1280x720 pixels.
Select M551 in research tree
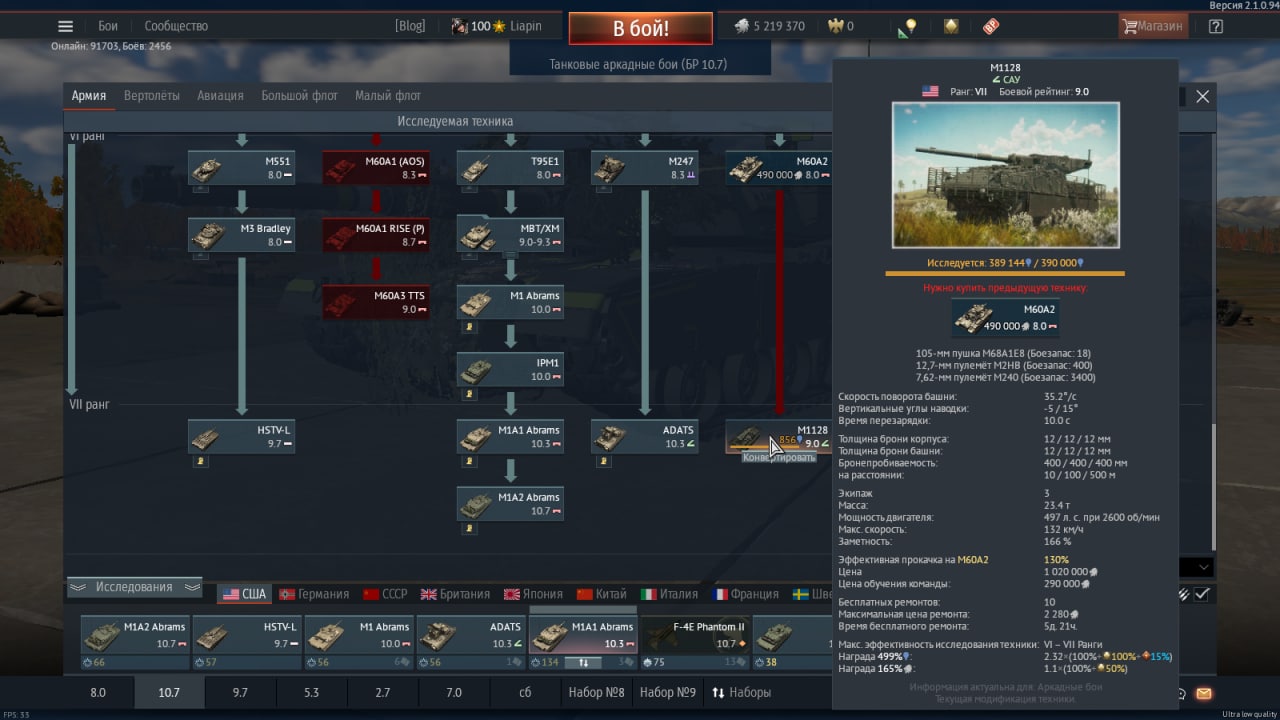pyautogui.click(x=241, y=167)
